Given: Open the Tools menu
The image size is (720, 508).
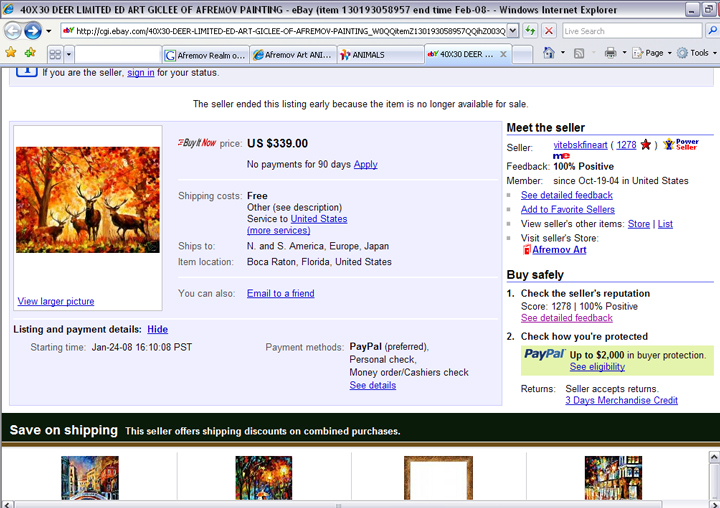Looking at the screenshot, I should pos(697,53).
